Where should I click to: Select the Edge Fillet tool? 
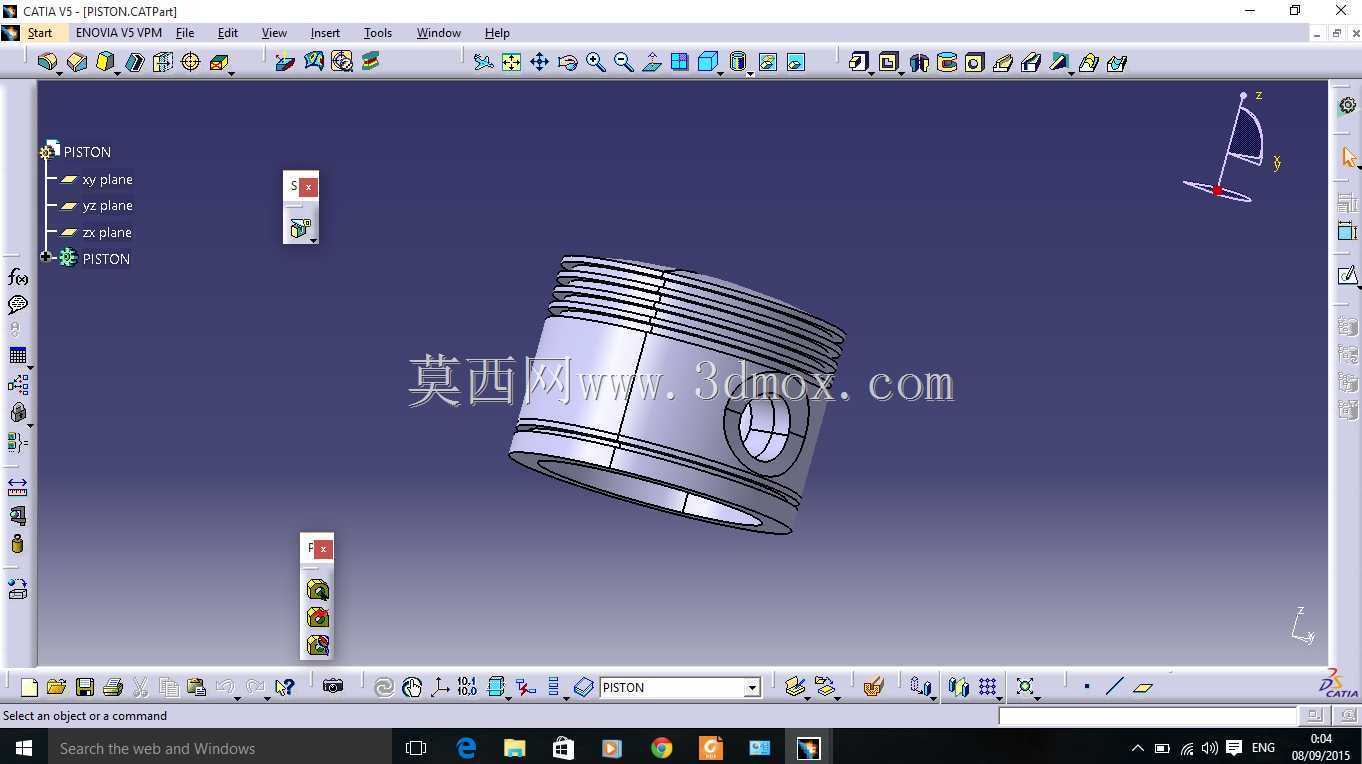click(47, 62)
